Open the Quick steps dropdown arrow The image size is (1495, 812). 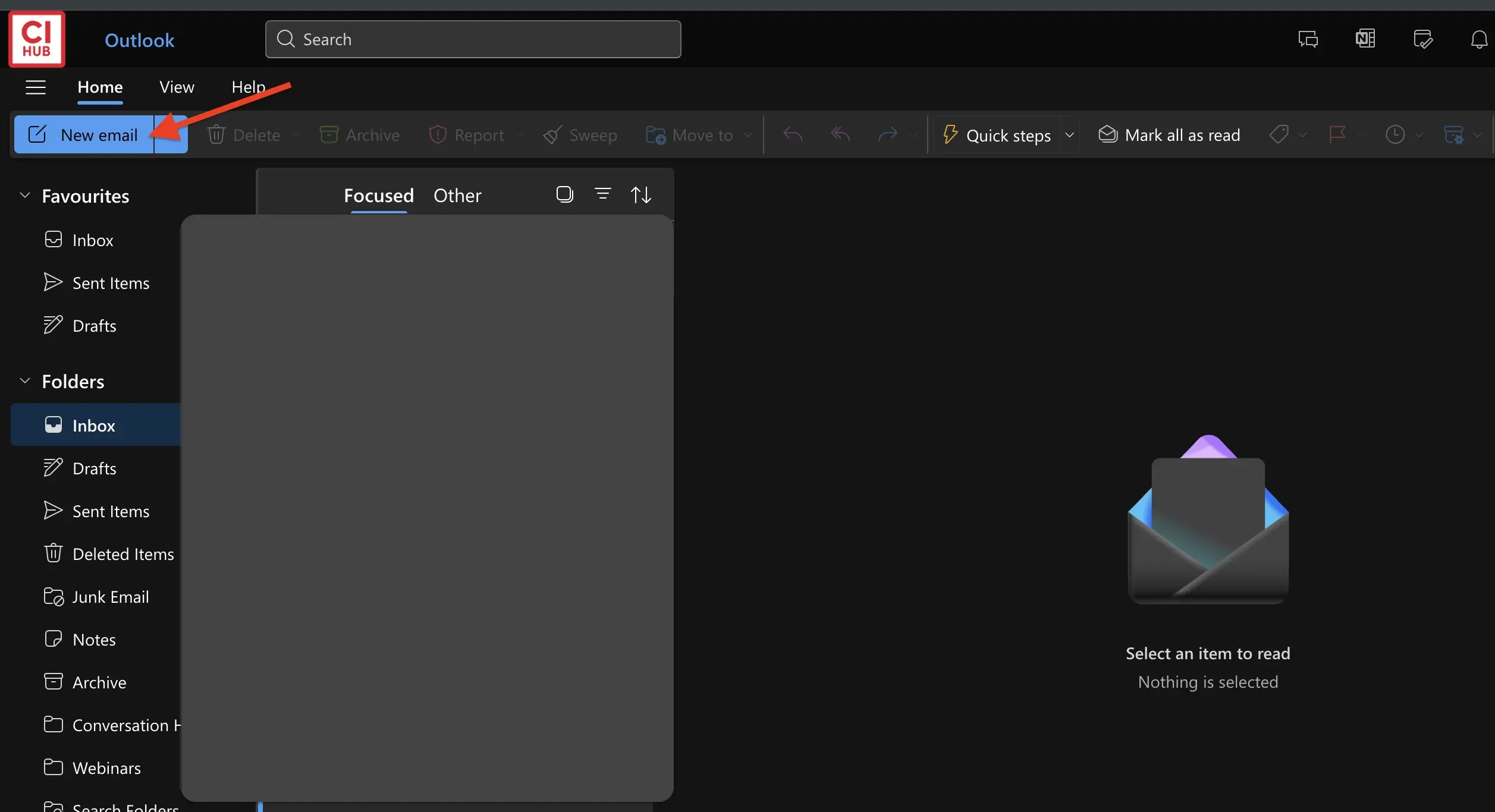tap(1069, 135)
